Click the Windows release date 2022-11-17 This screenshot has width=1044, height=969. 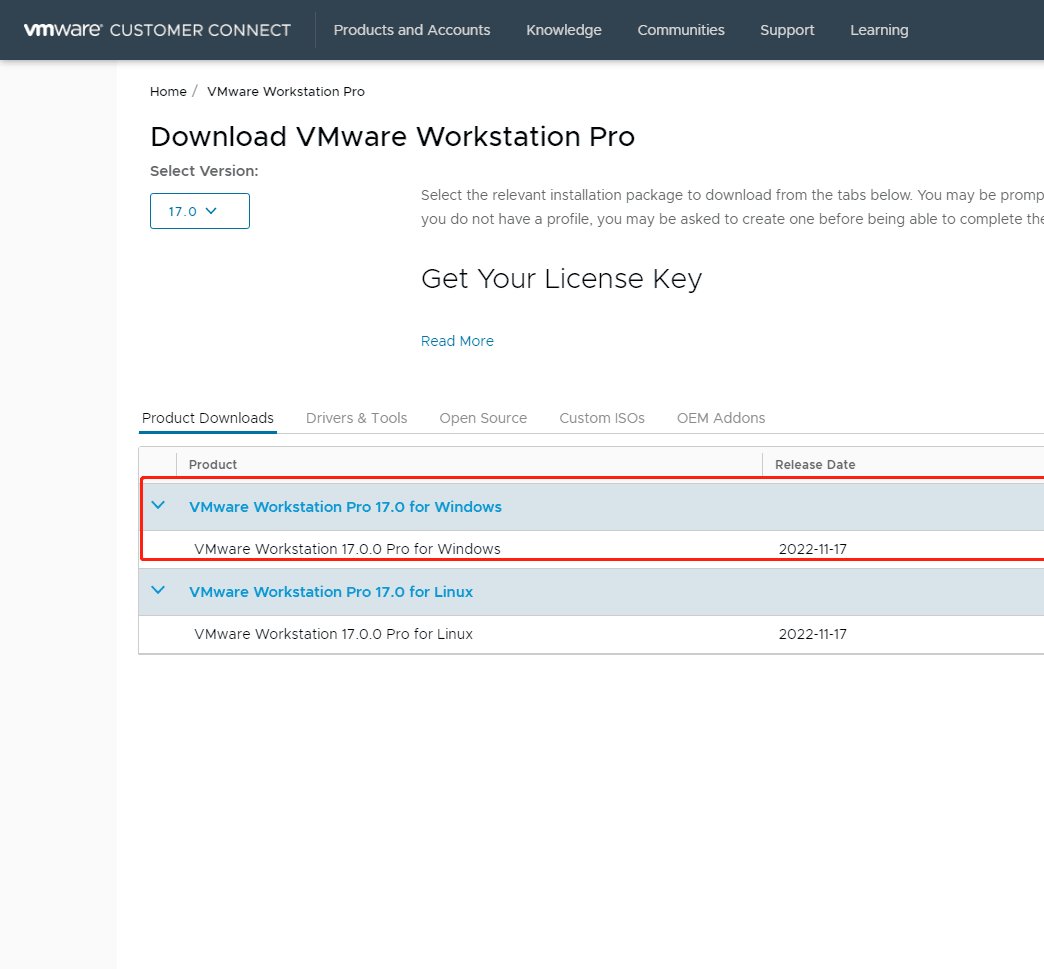point(812,549)
